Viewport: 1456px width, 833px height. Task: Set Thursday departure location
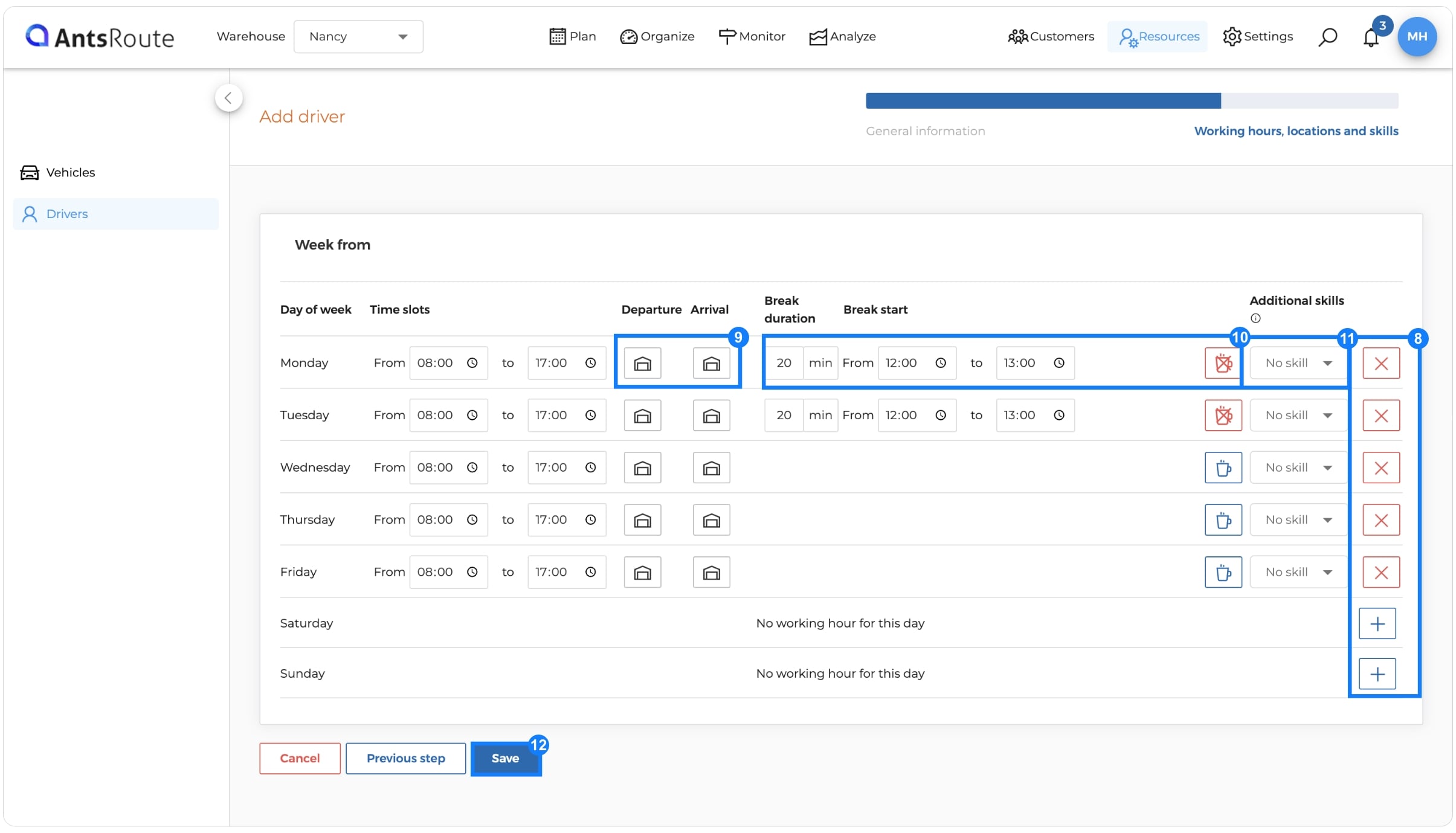(x=642, y=520)
